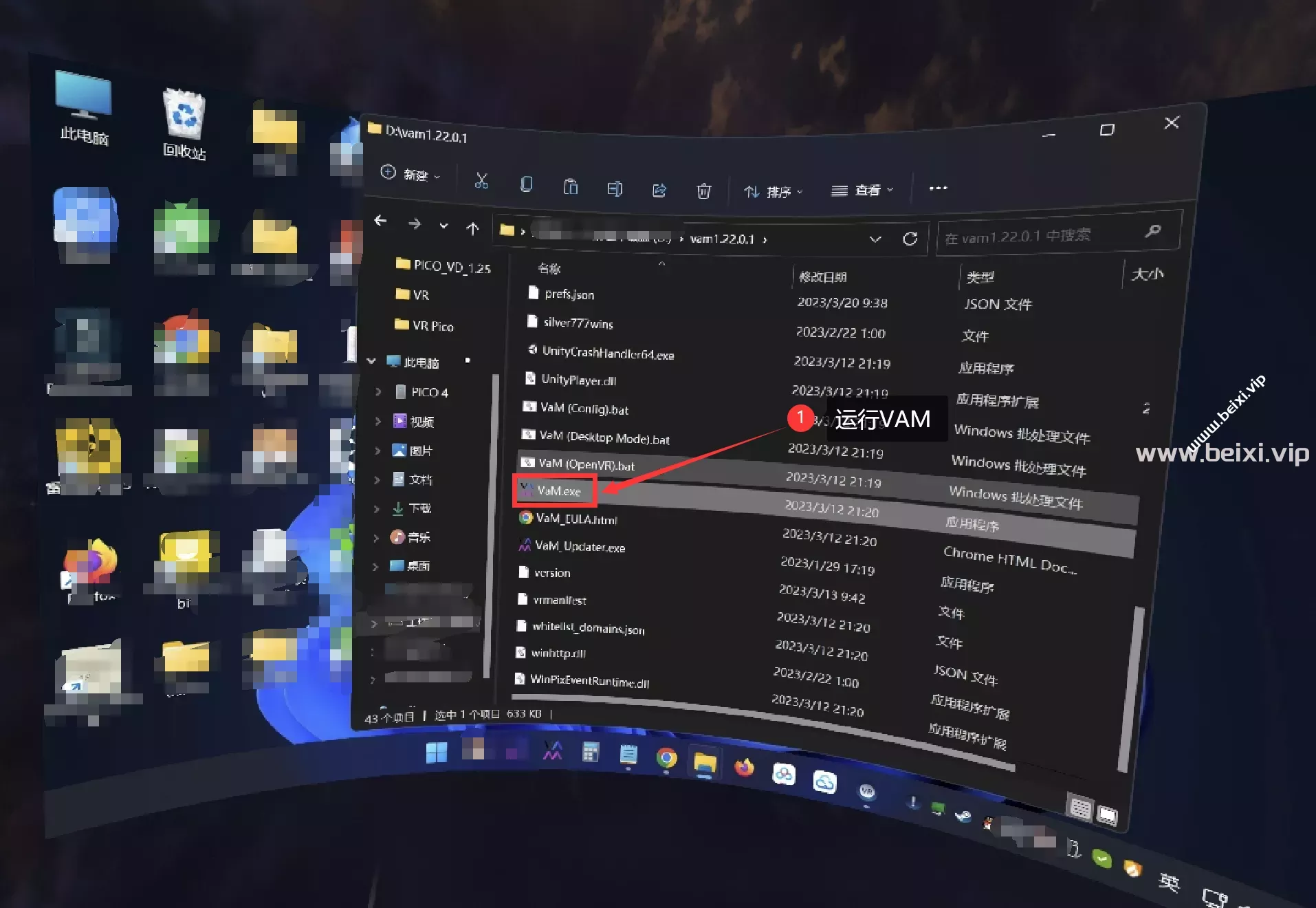Expand the Music (音乐) tree node
The width and height of the screenshot is (1316, 908).
tap(376, 537)
